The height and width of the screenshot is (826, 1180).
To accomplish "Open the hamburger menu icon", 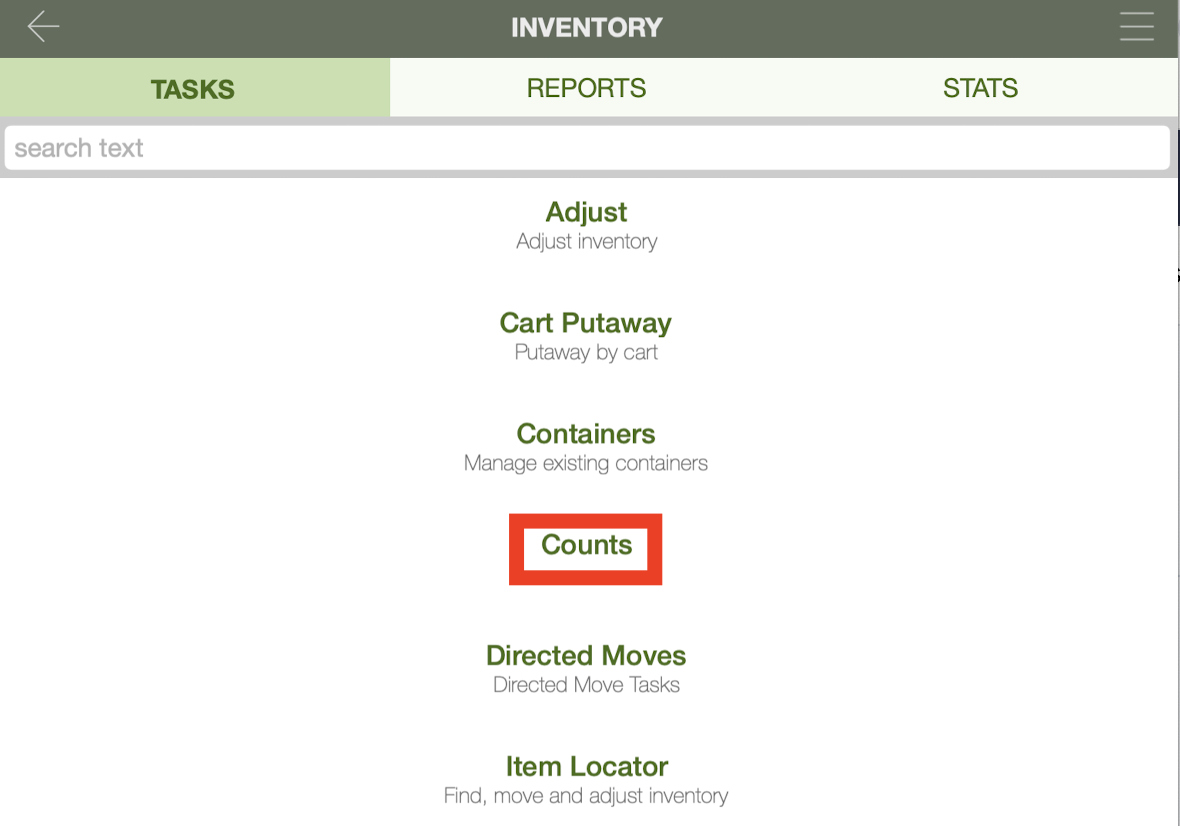I will click(1137, 27).
